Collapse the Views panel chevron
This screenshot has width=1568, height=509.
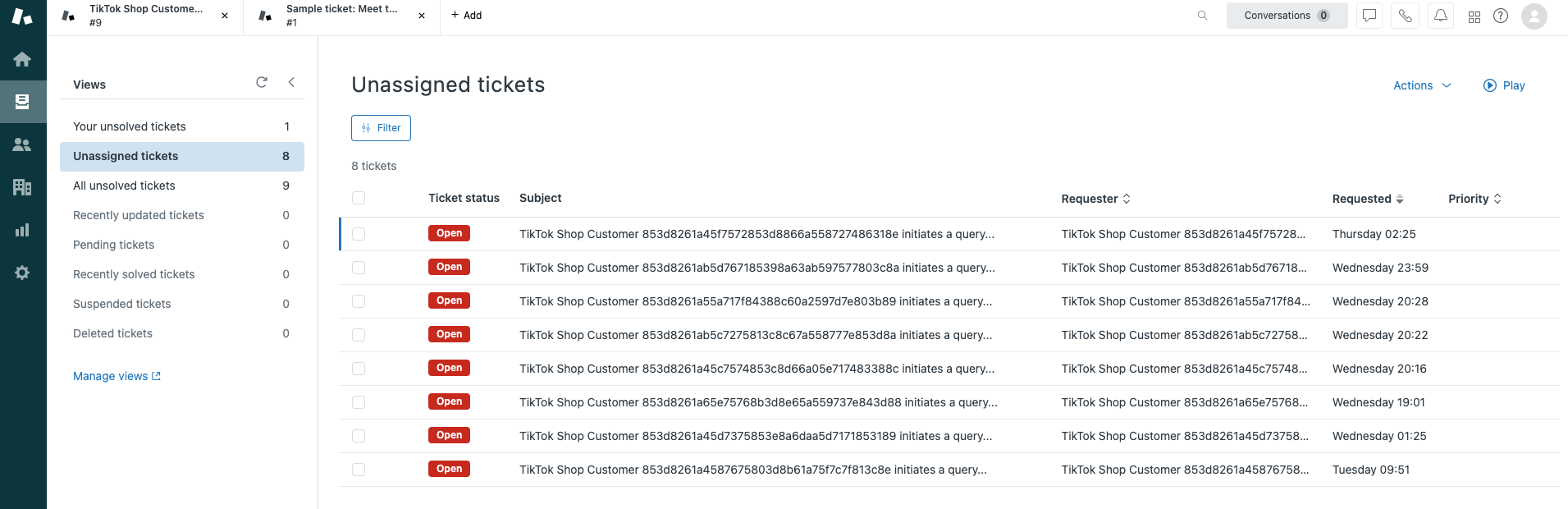pos(291,82)
